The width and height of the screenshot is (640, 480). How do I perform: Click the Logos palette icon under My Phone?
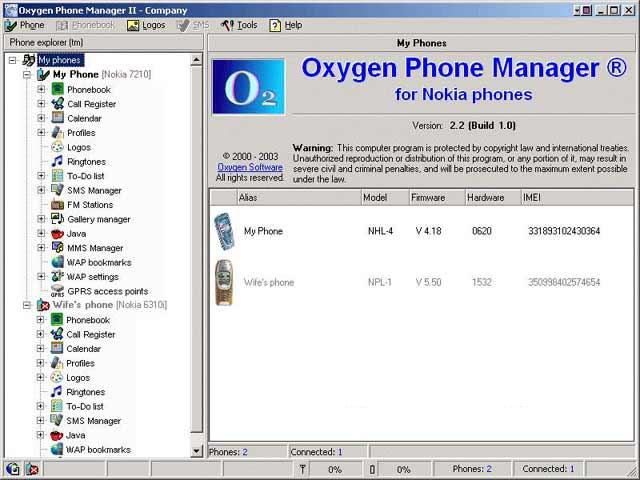click(x=58, y=147)
